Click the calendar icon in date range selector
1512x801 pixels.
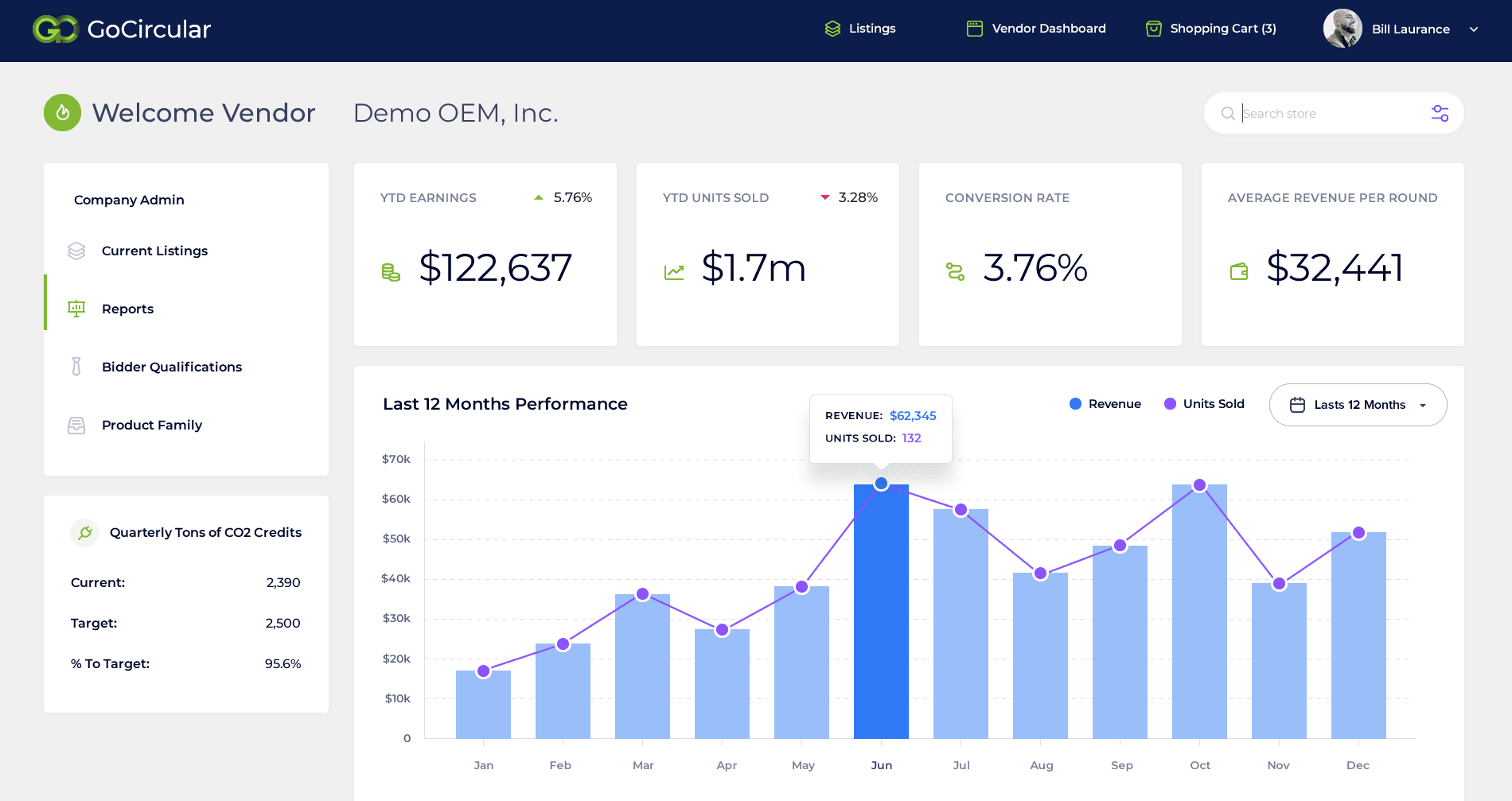click(1299, 405)
